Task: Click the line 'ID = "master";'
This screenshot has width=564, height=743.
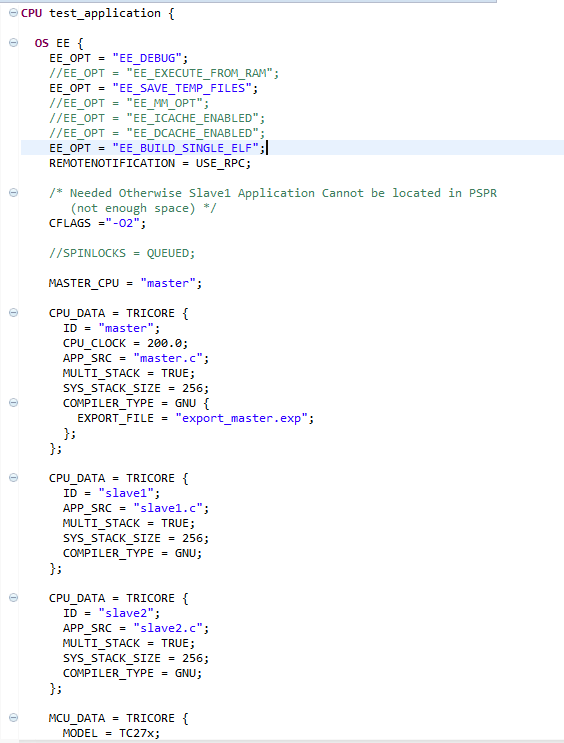Action: (x=111, y=328)
